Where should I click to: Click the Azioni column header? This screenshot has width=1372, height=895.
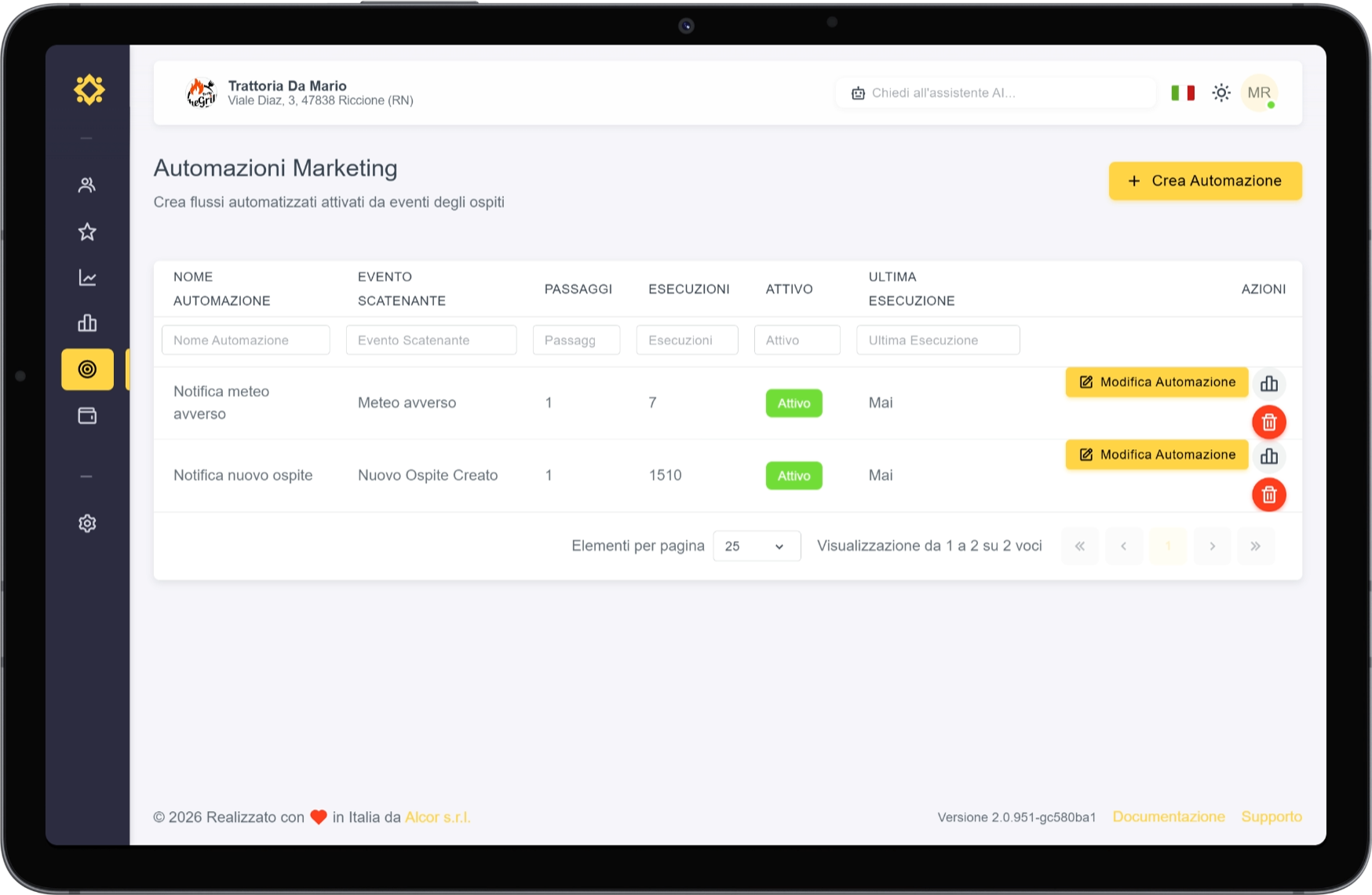(1264, 289)
